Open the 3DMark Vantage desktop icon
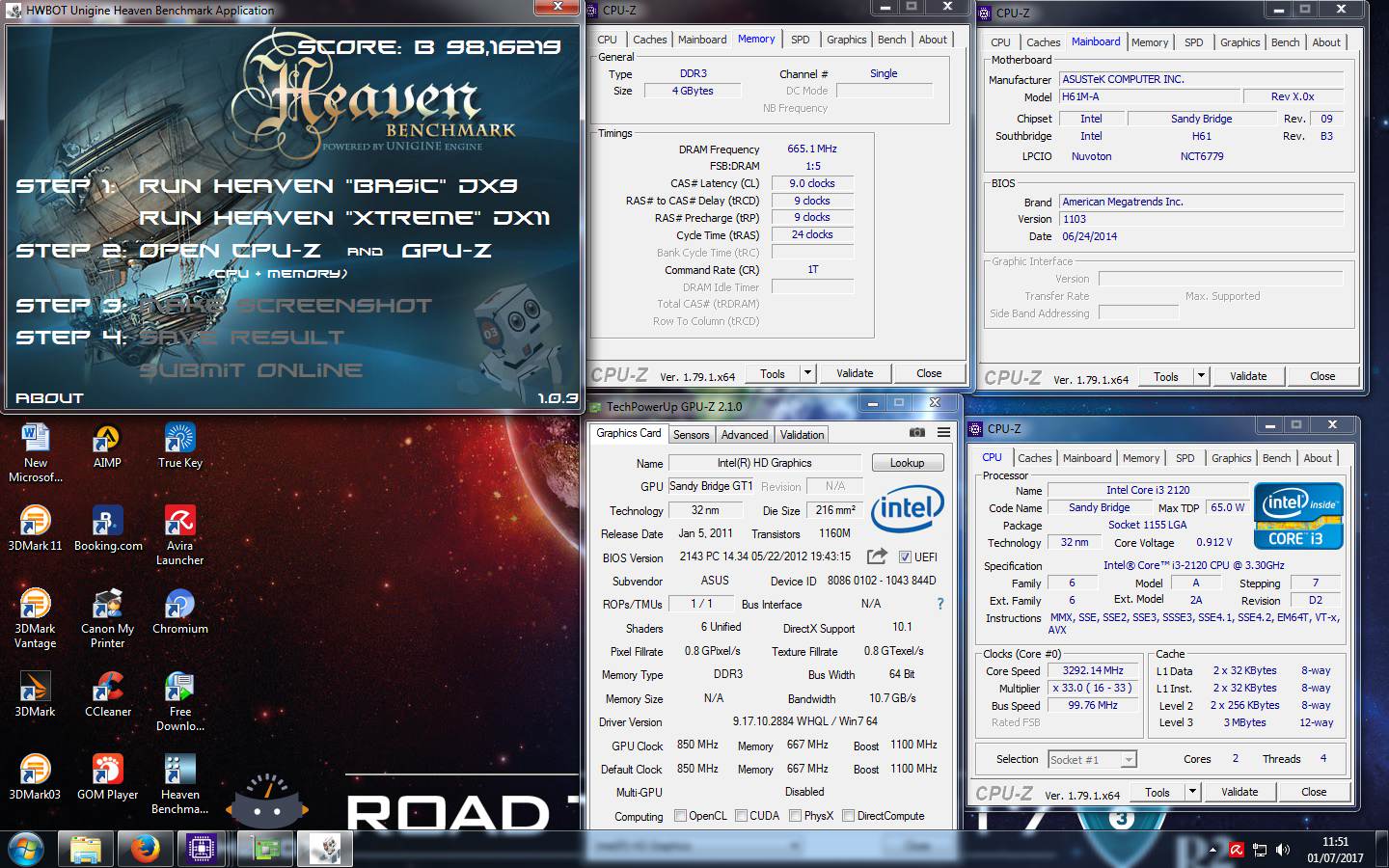The height and width of the screenshot is (868, 1389). (36, 618)
